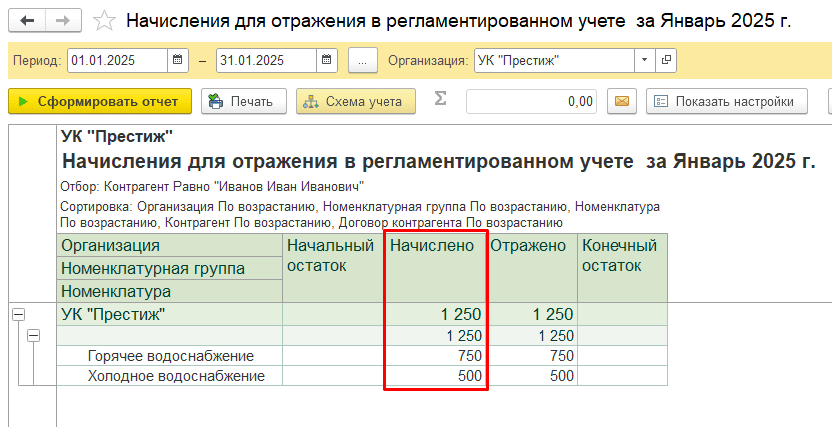Select Начислено total 1 250 in УК "Престиж" row
The width and height of the screenshot is (832, 427).
pyautogui.click(x=435, y=314)
